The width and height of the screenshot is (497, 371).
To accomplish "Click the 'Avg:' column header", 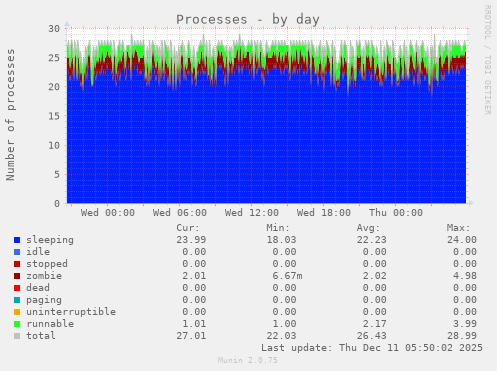I will click(x=368, y=228).
